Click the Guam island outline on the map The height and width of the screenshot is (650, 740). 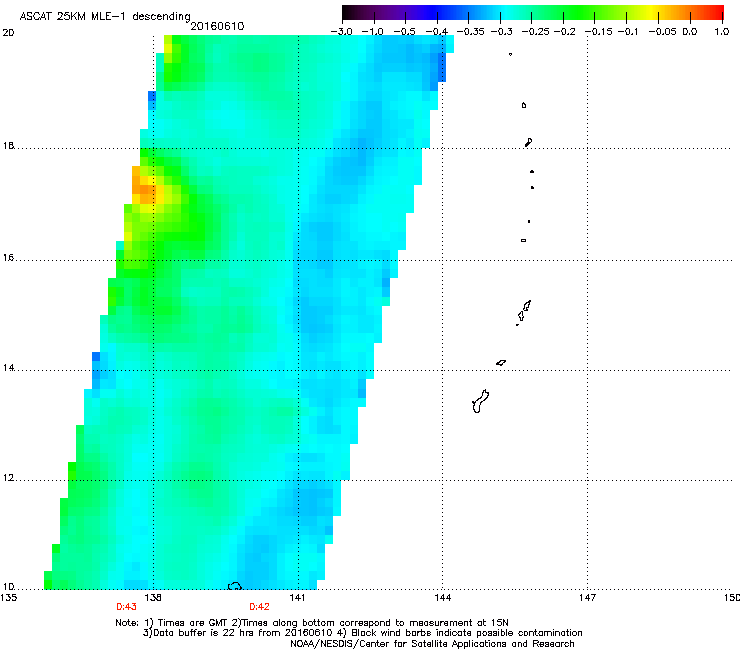[480, 402]
